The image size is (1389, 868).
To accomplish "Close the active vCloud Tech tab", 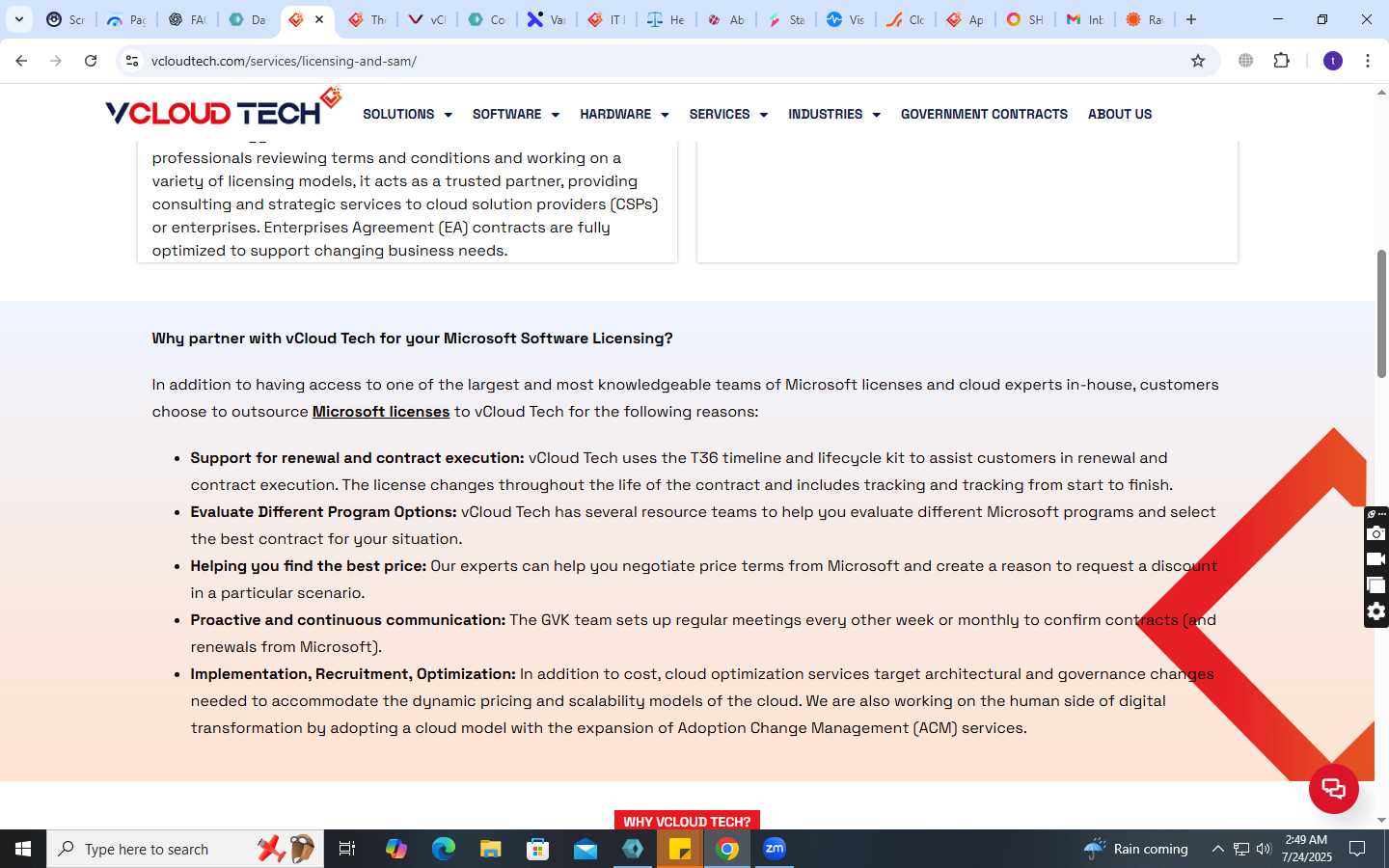I will [319, 19].
